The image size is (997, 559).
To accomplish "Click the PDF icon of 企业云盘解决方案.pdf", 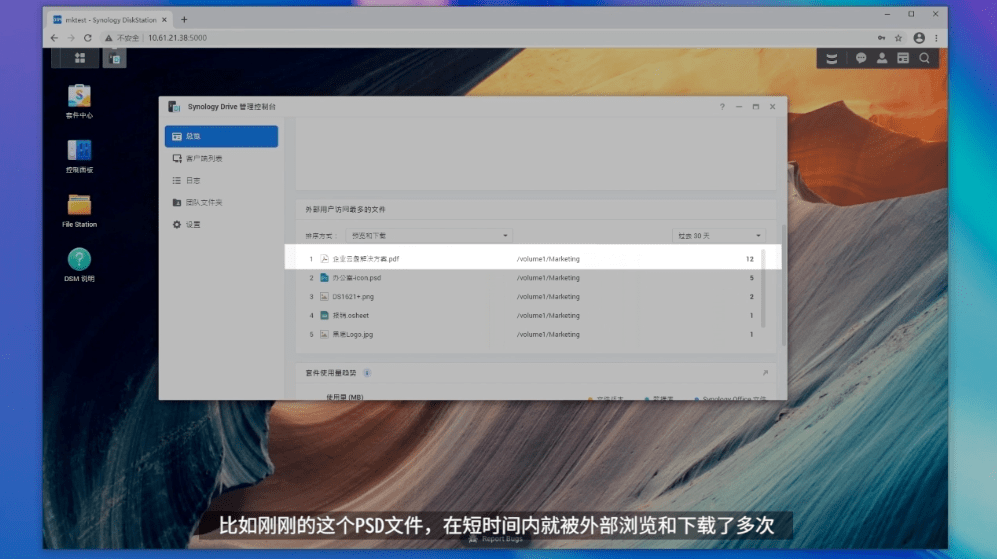I will [324, 259].
